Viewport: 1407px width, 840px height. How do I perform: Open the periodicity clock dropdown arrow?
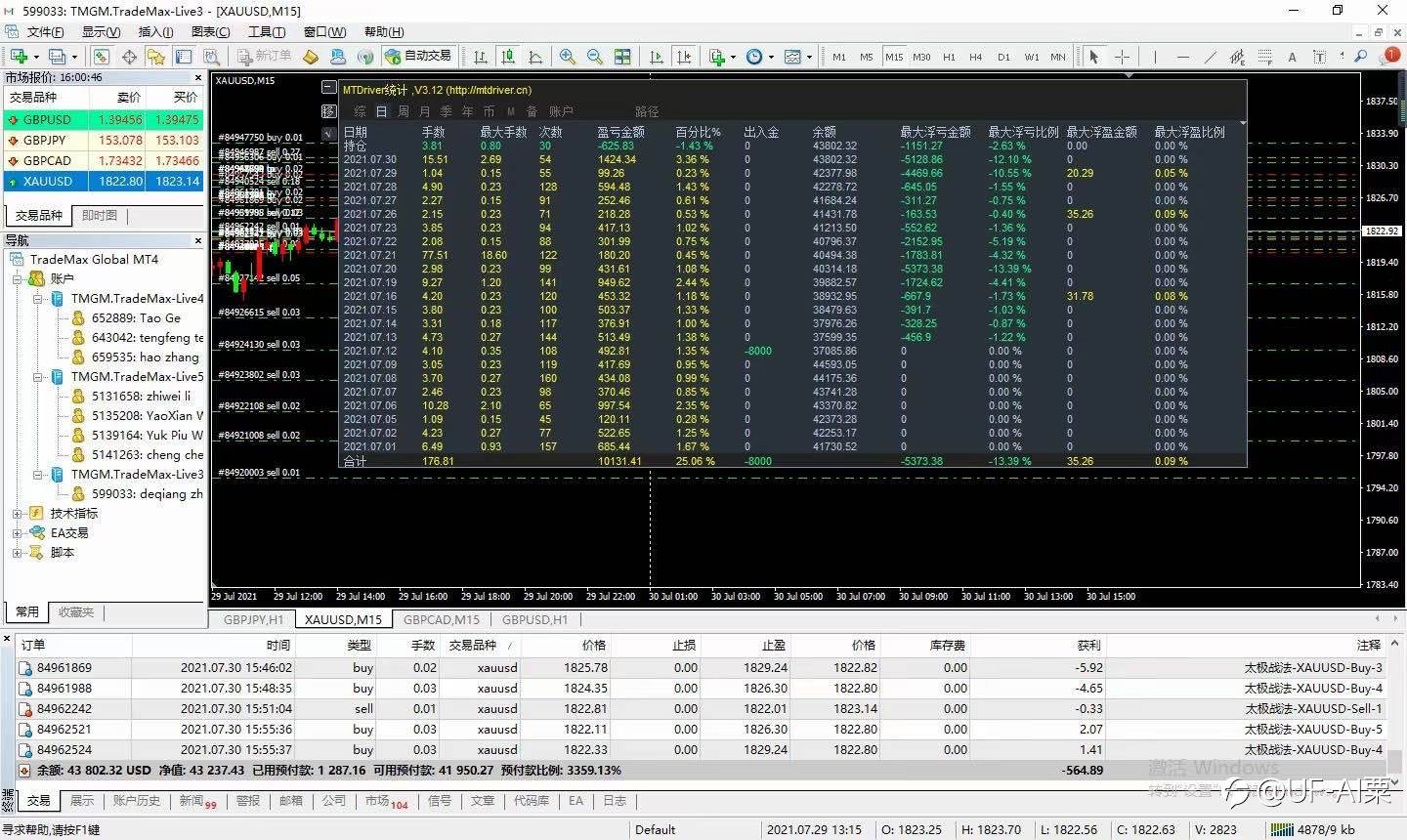[x=771, y=57]
